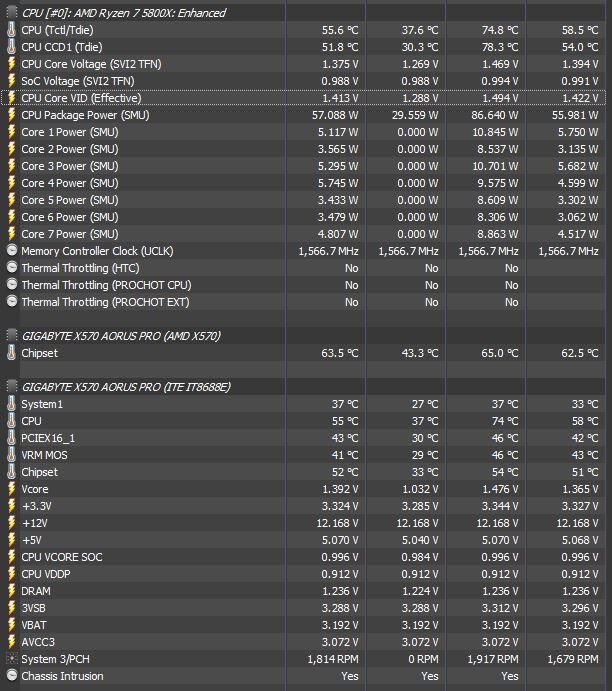Viewport: 612px width, 691px height.
Task: Select the CPU (Tctl/Tdie) sensor row
Action: (x=306, y=30)
